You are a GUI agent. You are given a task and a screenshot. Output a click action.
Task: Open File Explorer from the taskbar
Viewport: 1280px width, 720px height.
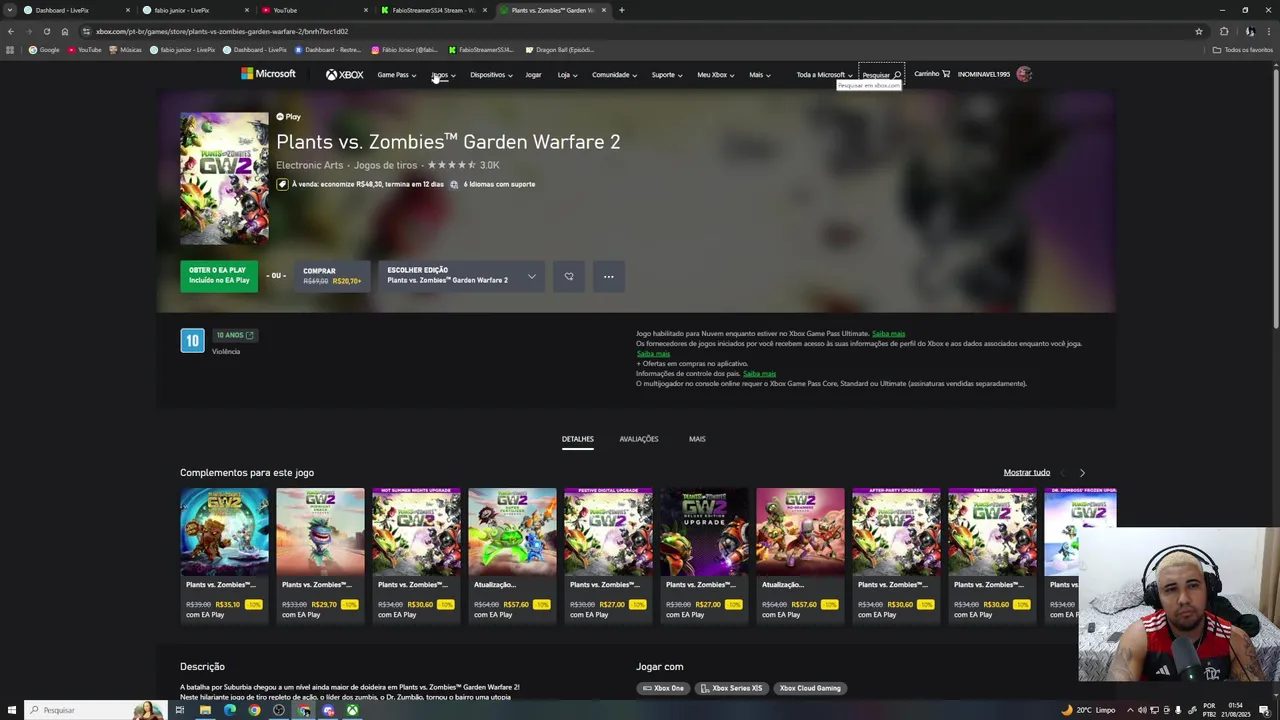(205, 710)
